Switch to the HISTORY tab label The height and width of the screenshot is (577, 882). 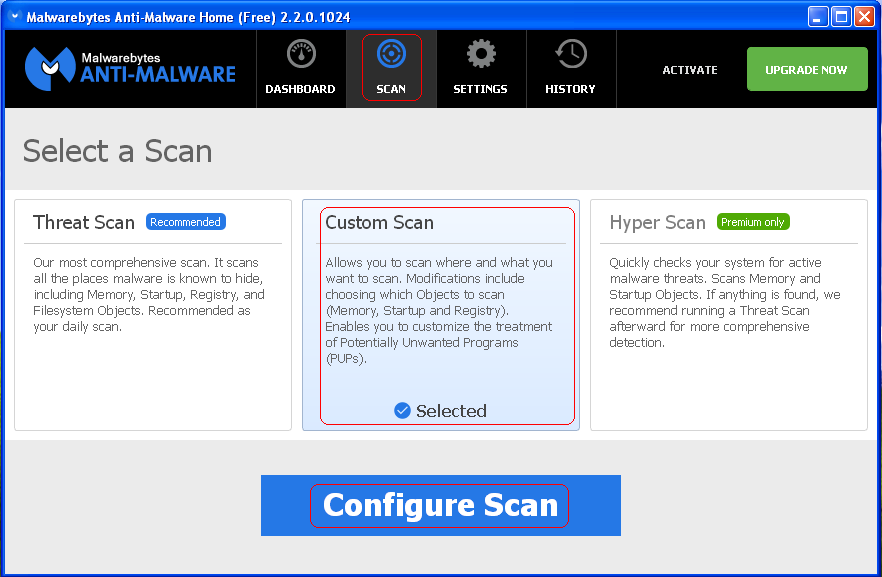[x=570, y=89]
